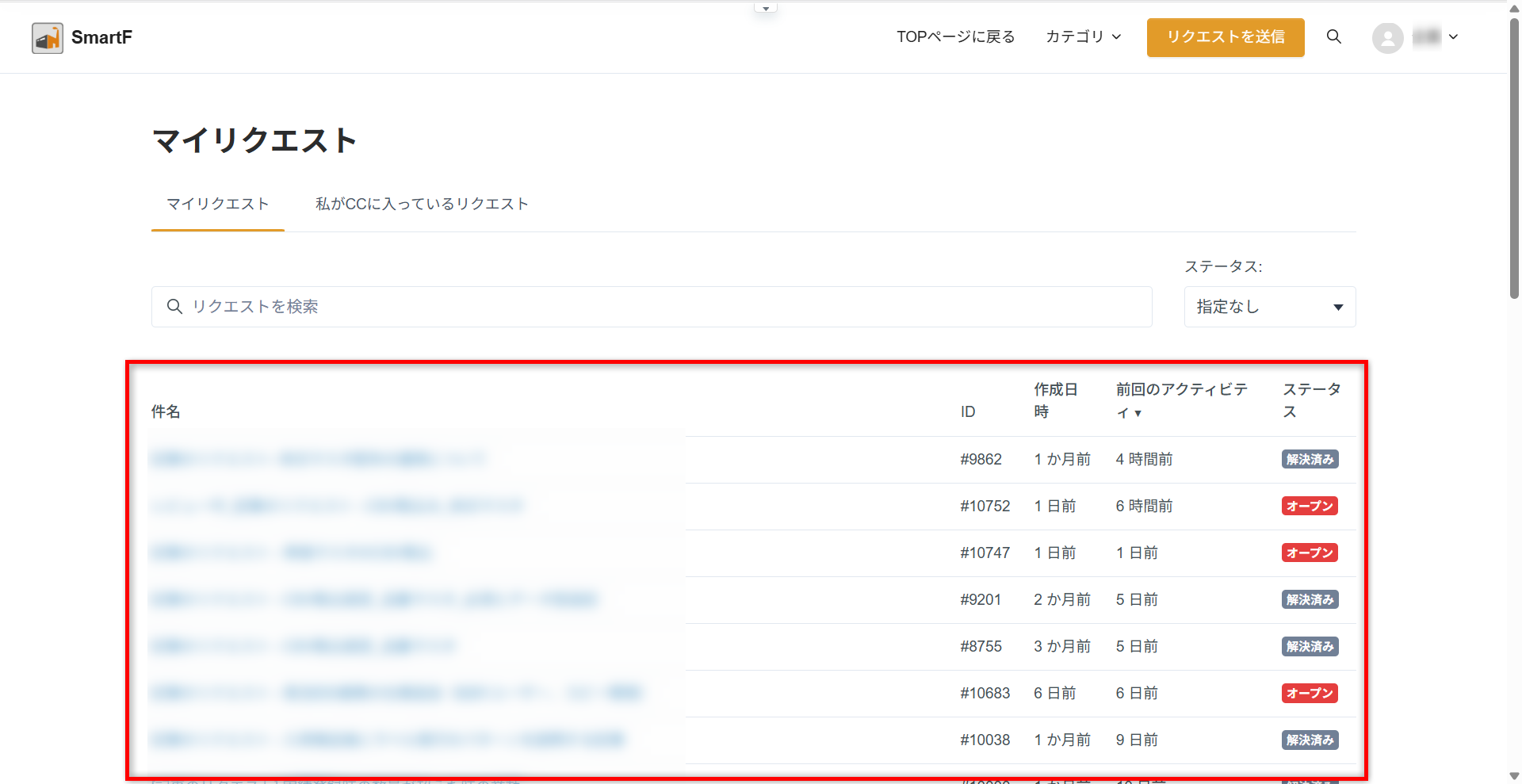Click the リクエストを送信 button

(1225, 37)
